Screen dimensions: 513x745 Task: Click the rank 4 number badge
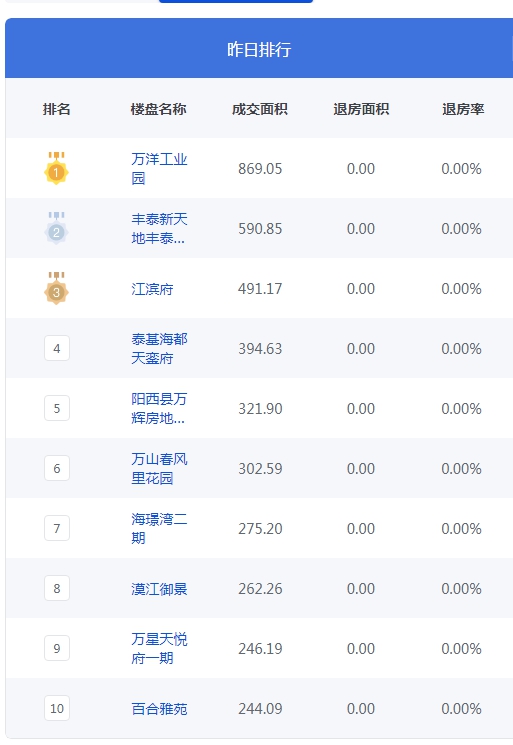[57, 348]
